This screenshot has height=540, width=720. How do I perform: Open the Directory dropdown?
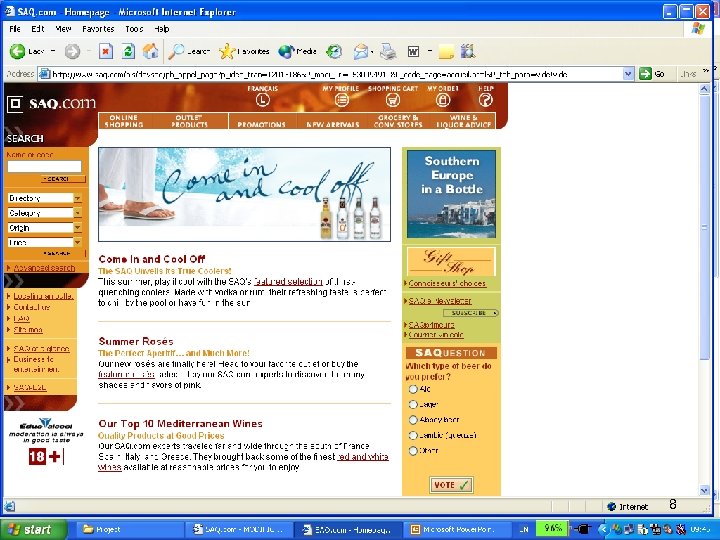(x=45, y=198)
